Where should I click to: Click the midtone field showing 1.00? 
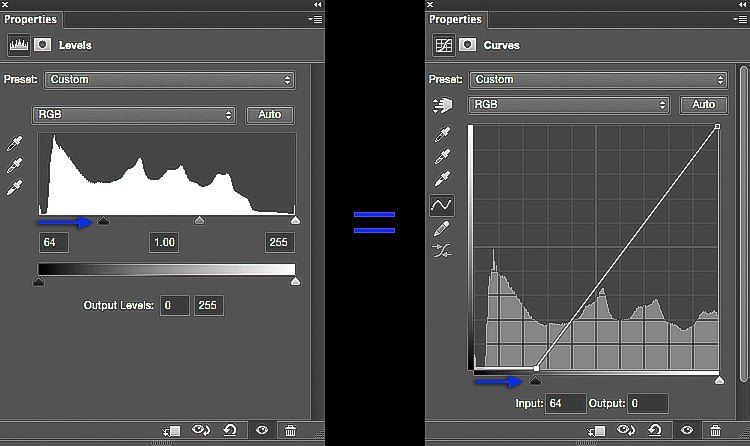[164, 243]
